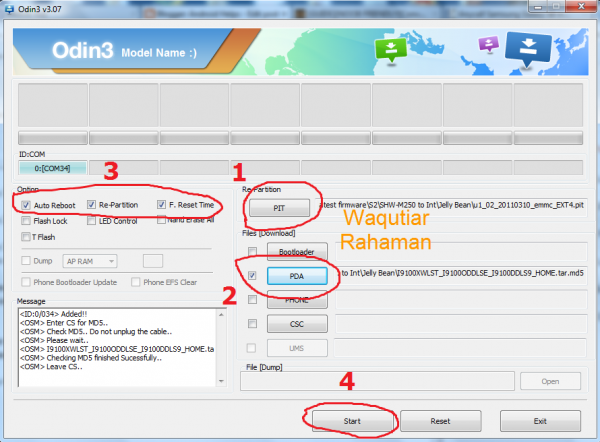
Task: Click the small box beside AP RAM
Action: tap(153, 261)
